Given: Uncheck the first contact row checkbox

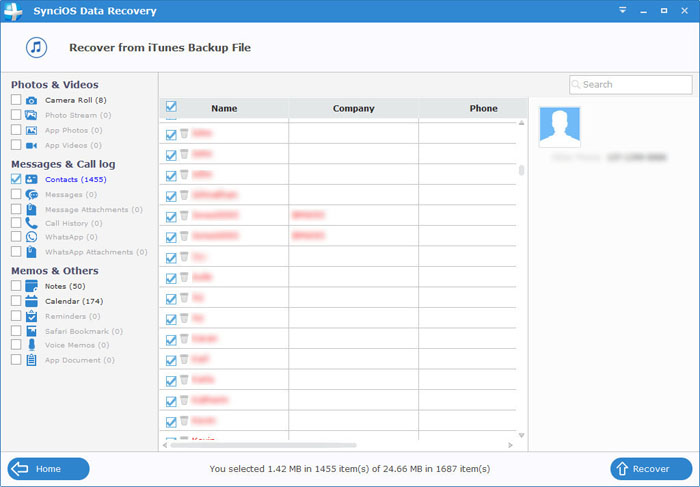Looking at the screenshot, I should [171, 135].
